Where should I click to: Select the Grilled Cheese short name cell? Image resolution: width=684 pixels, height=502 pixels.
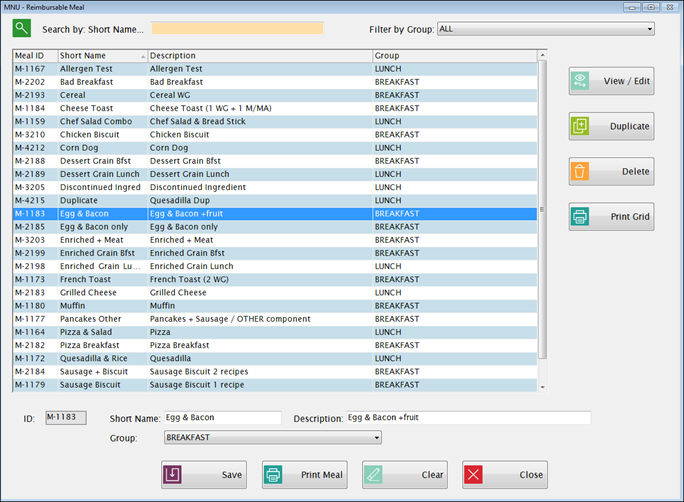click(x=103, y=293)
